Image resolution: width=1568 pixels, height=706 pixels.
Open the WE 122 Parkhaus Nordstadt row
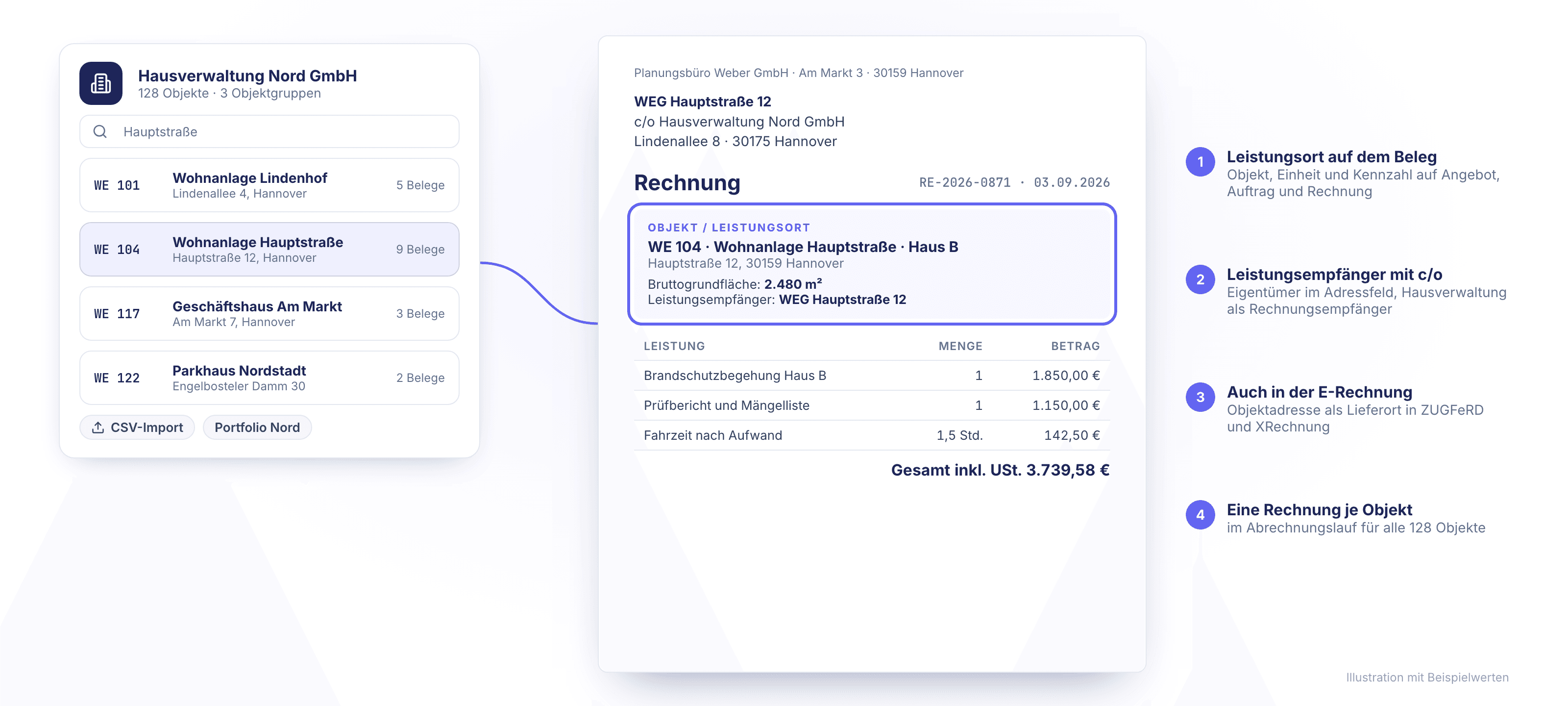(x=269, y=378)
